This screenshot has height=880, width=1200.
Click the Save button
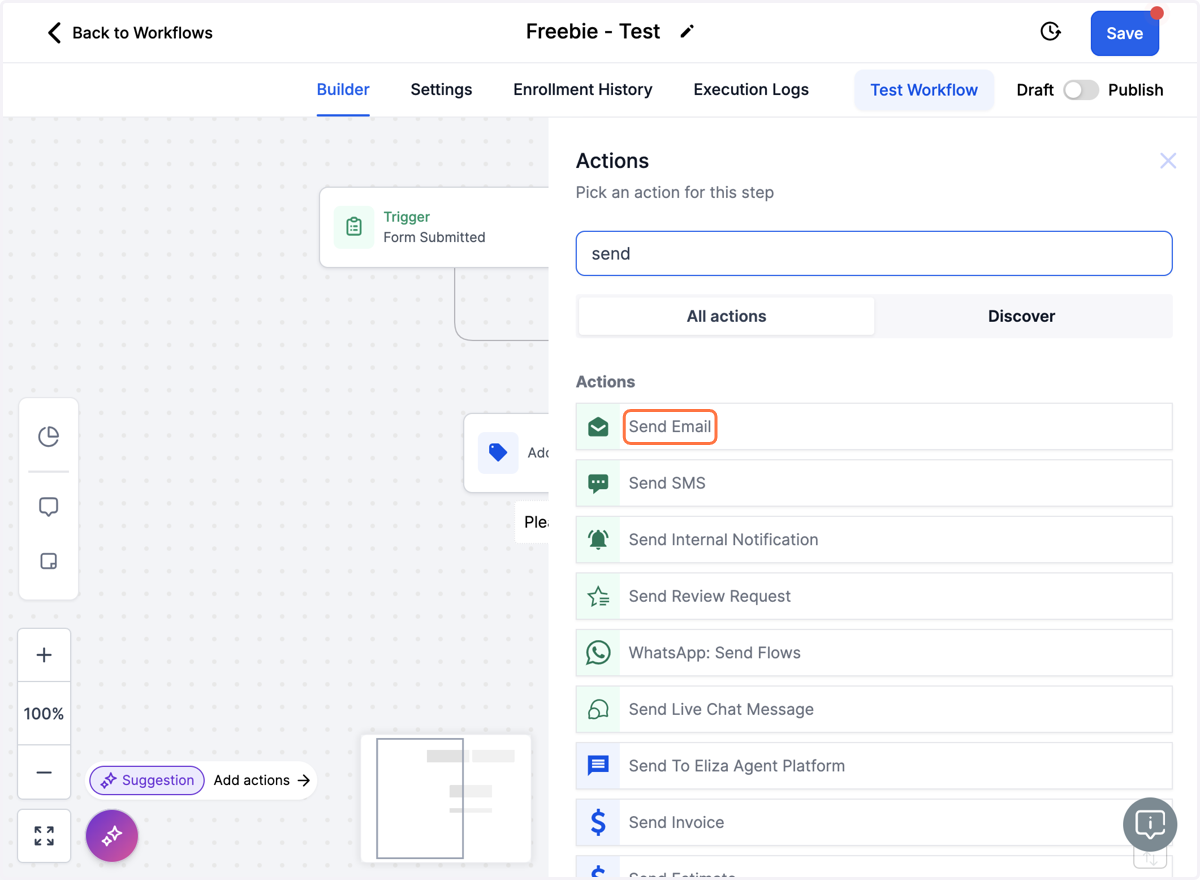1124,33
